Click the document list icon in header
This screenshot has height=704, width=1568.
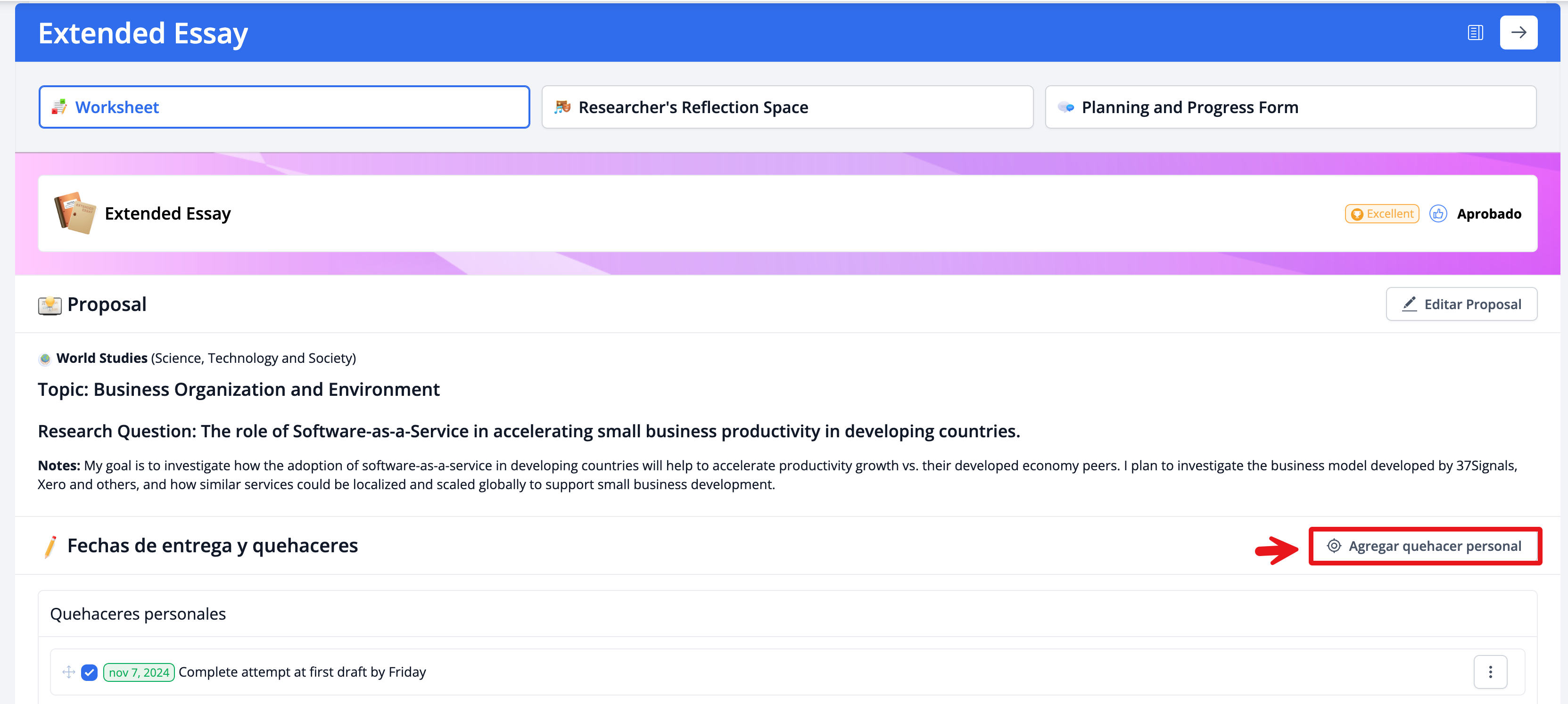(x=1475, y=33)
